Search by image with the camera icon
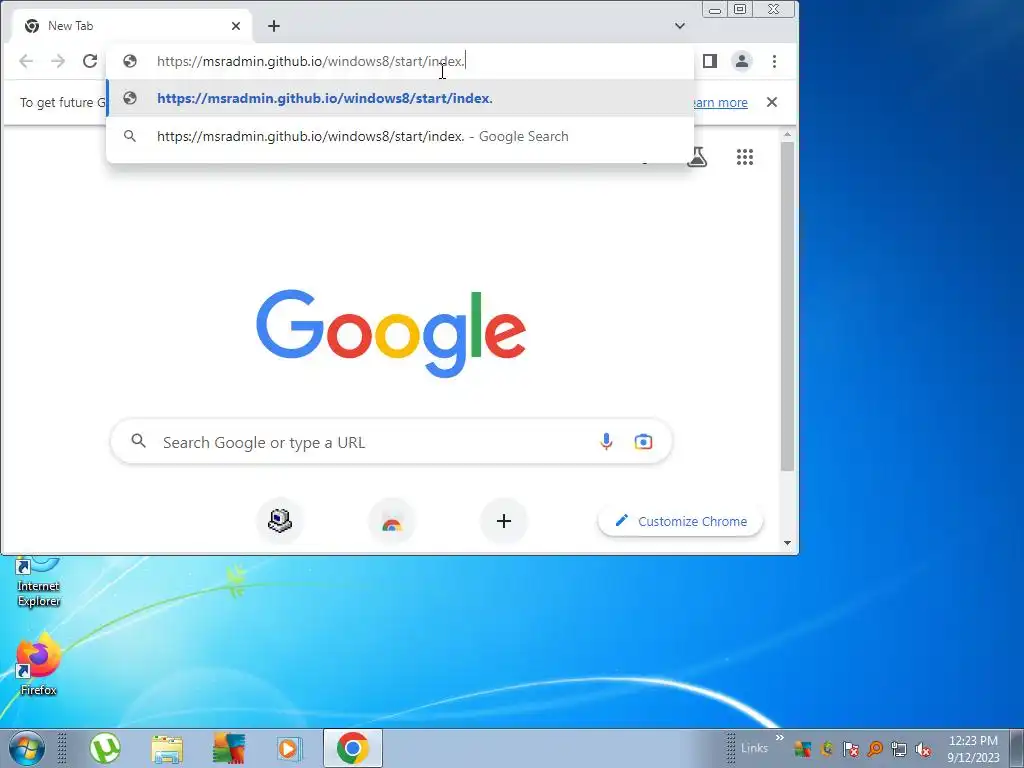Viewport: 1024px width, 768px height. 643,442
